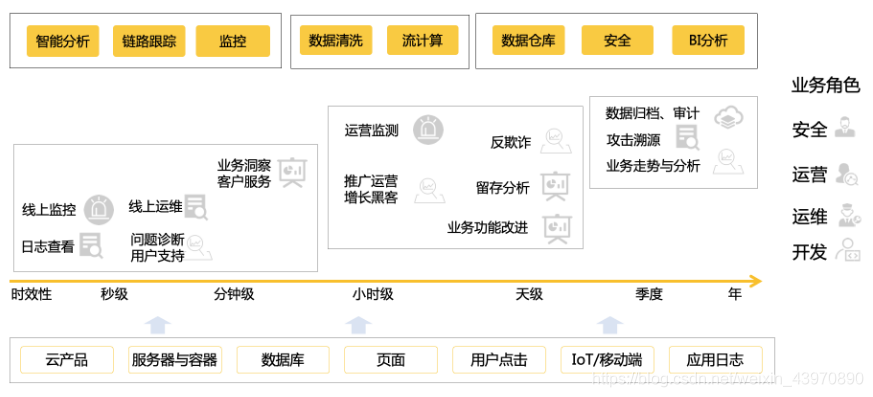Screen dimensions: 873x397
Task: Click the 开发 role label
Action: coord(810,252)
